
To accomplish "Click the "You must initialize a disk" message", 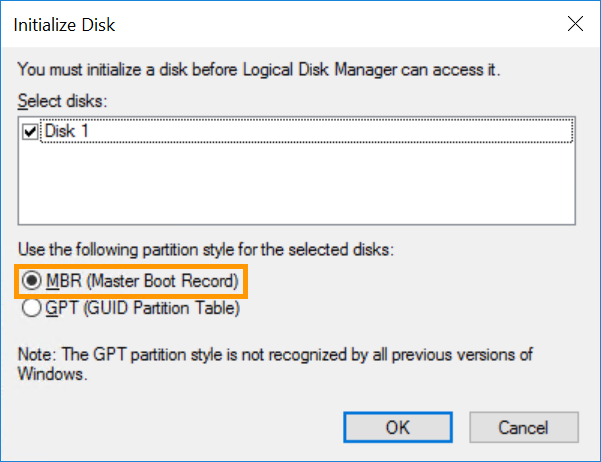I will tap(258, 70).
